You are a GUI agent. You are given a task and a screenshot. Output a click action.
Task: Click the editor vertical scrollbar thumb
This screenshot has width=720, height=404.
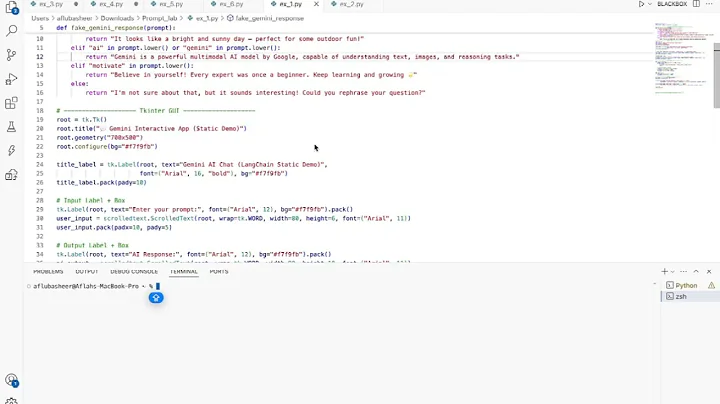716,76
